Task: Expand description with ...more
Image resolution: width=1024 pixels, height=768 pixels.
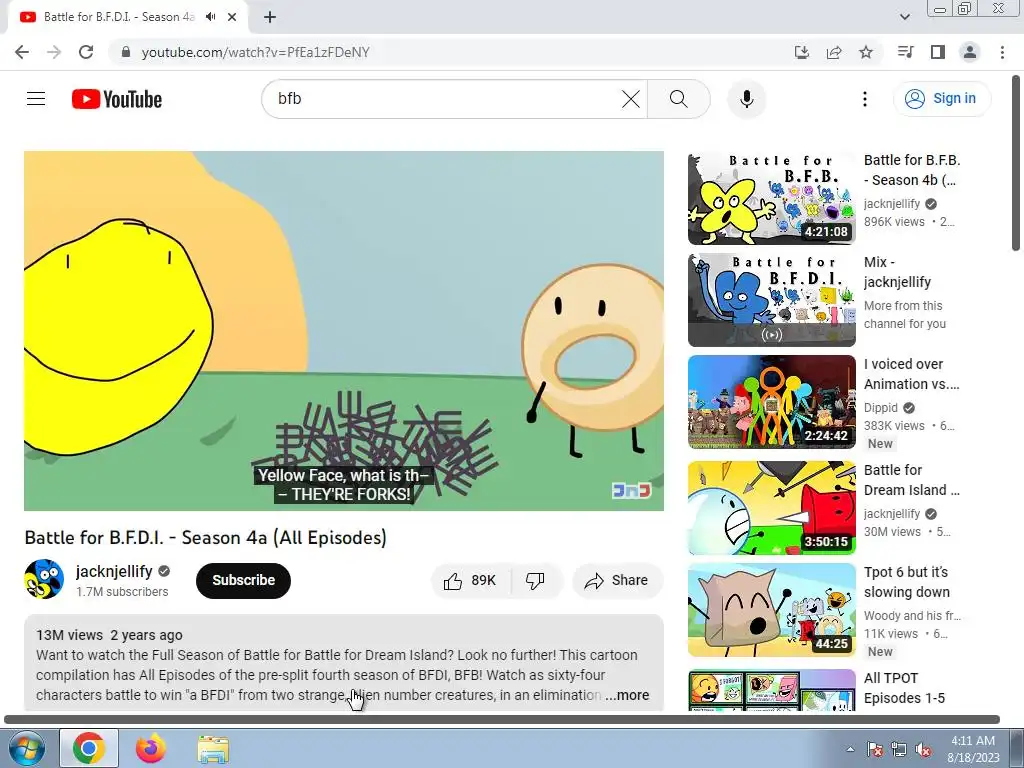Action: pos(627,695)
